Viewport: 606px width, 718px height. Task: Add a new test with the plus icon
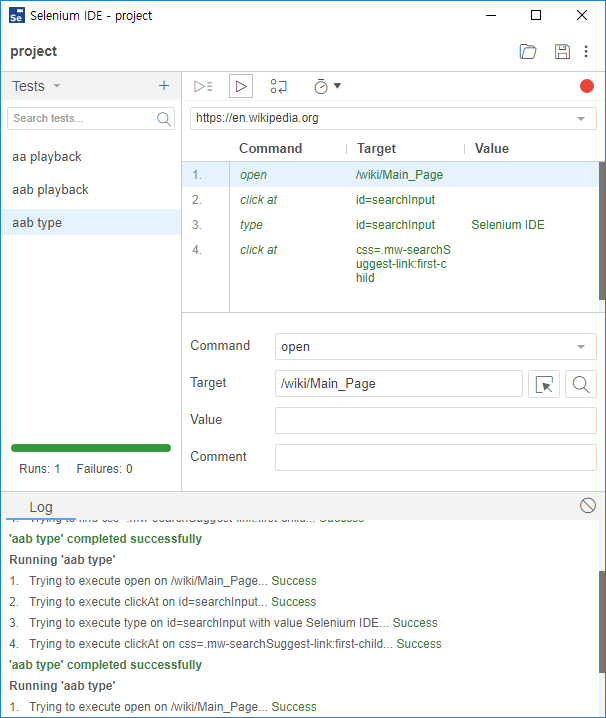(164, 86)
